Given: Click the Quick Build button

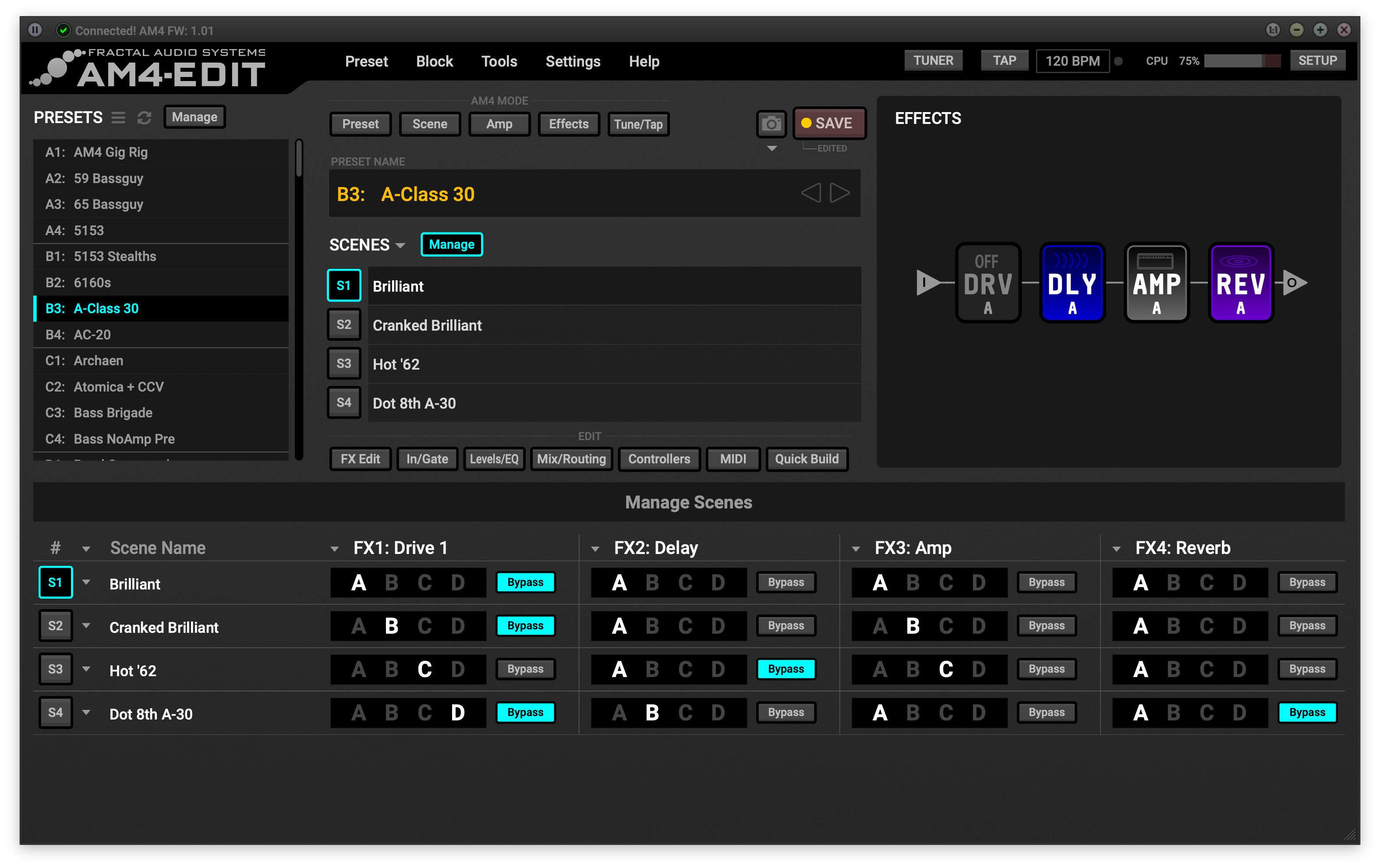Looking at the screenshot, I should [x=807, y=459].
